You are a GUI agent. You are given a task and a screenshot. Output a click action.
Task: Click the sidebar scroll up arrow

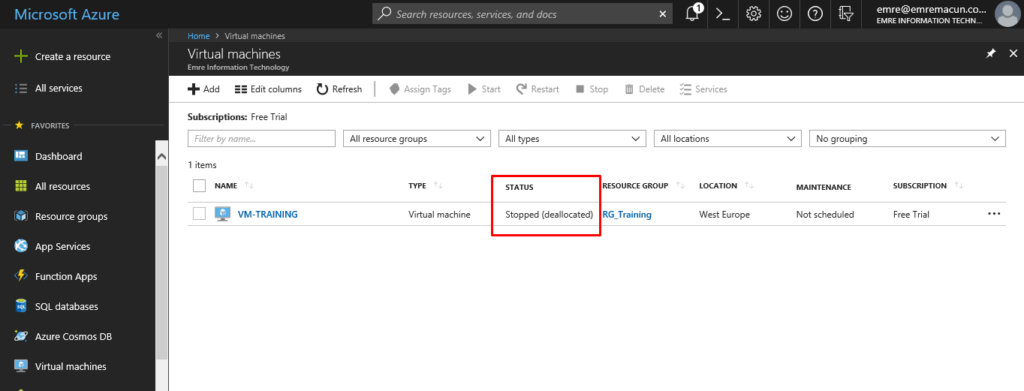162,157
